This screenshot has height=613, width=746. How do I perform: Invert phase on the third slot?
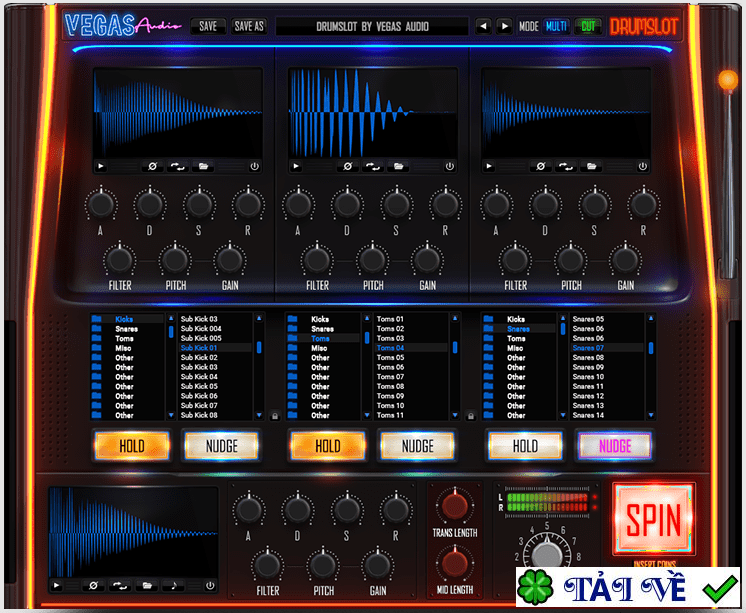click(541, 167)
